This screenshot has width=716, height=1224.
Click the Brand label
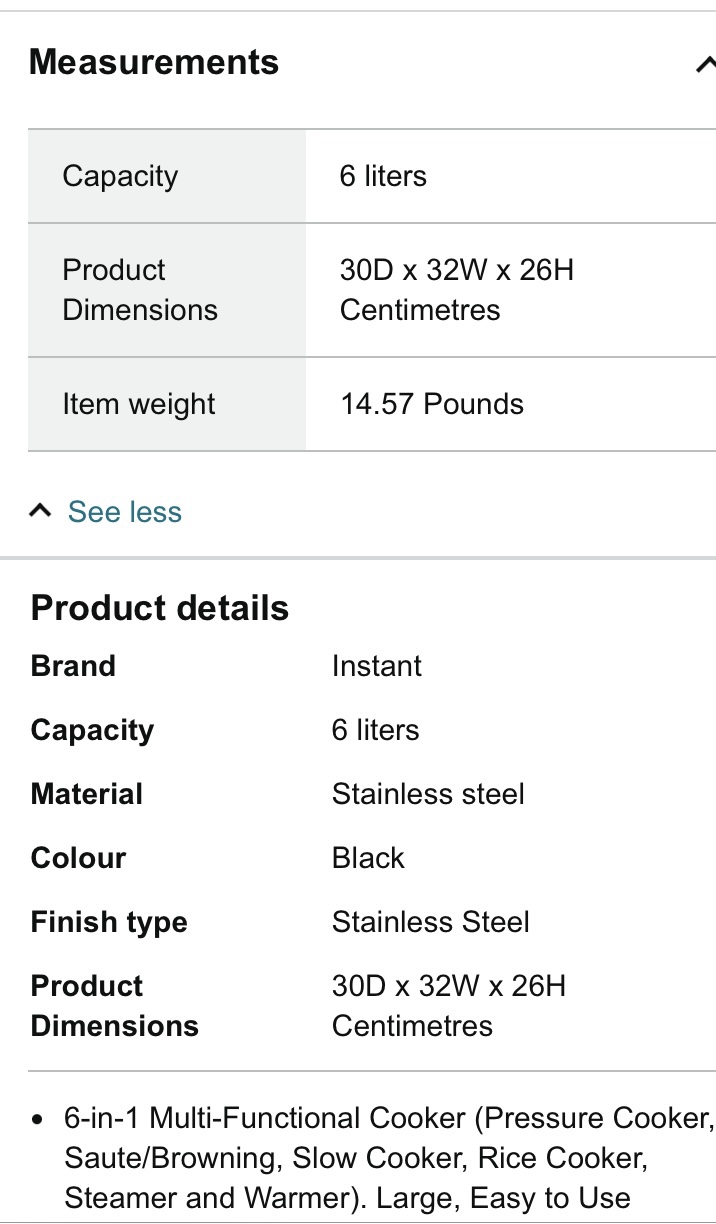pos(73,666)
